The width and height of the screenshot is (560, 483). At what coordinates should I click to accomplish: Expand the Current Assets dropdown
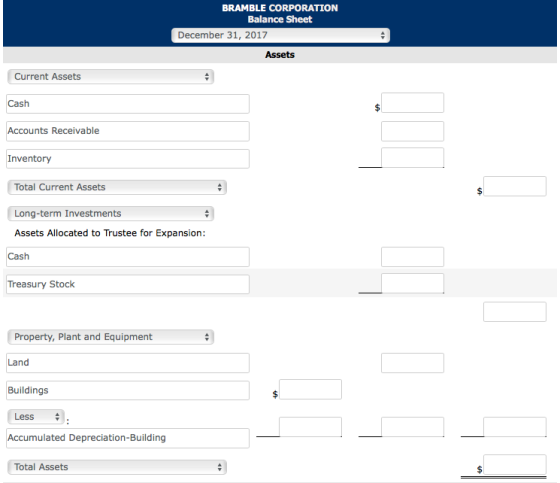click(110, 76)
